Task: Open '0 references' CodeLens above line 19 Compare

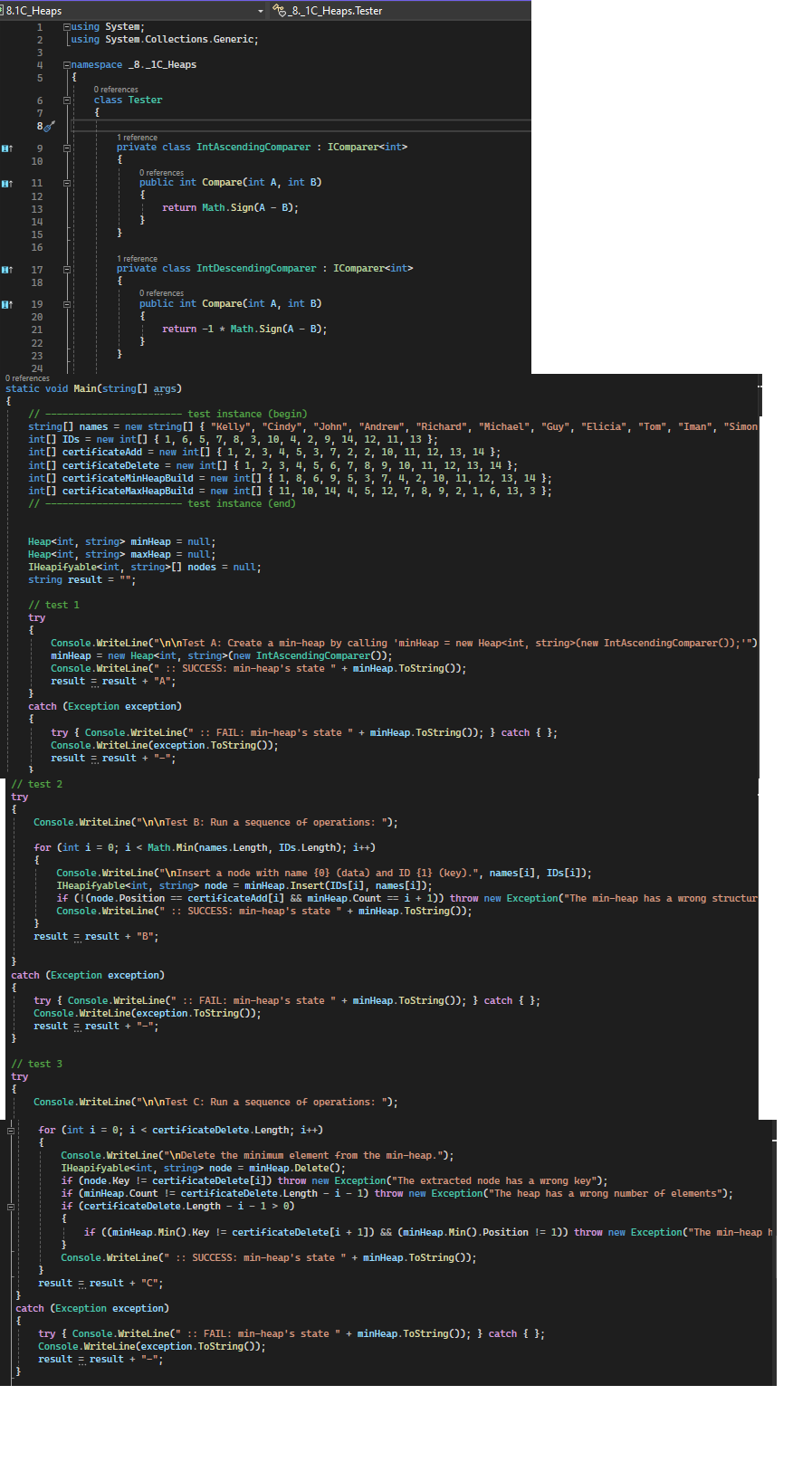Action: (161, 293)
